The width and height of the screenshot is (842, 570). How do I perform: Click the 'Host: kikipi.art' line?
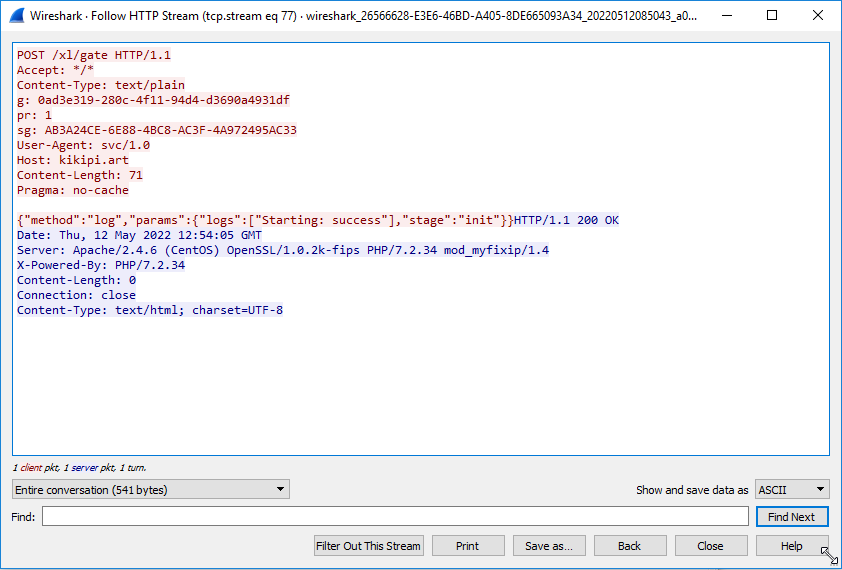pyautogui.click(x=73, y=160)
